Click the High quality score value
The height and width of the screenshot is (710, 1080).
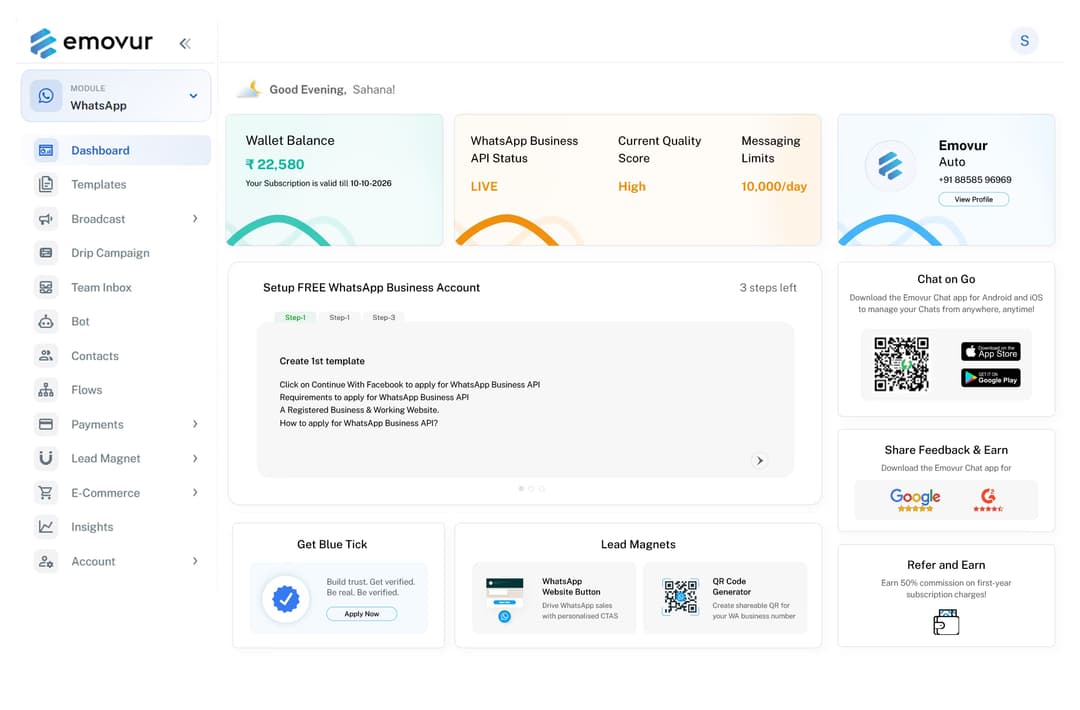tap(632, 186)
